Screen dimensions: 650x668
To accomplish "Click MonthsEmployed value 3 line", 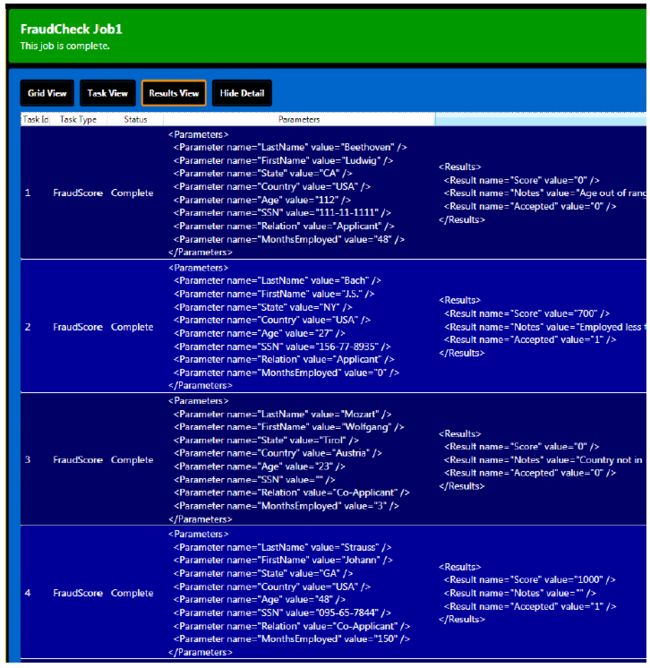I will [x=286, y=506].
